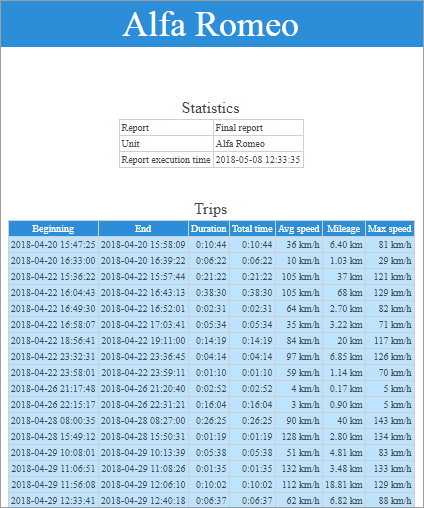Screen dimensions: 424x508
Task: Select the Beginning column header
Action: coord(53,229)
